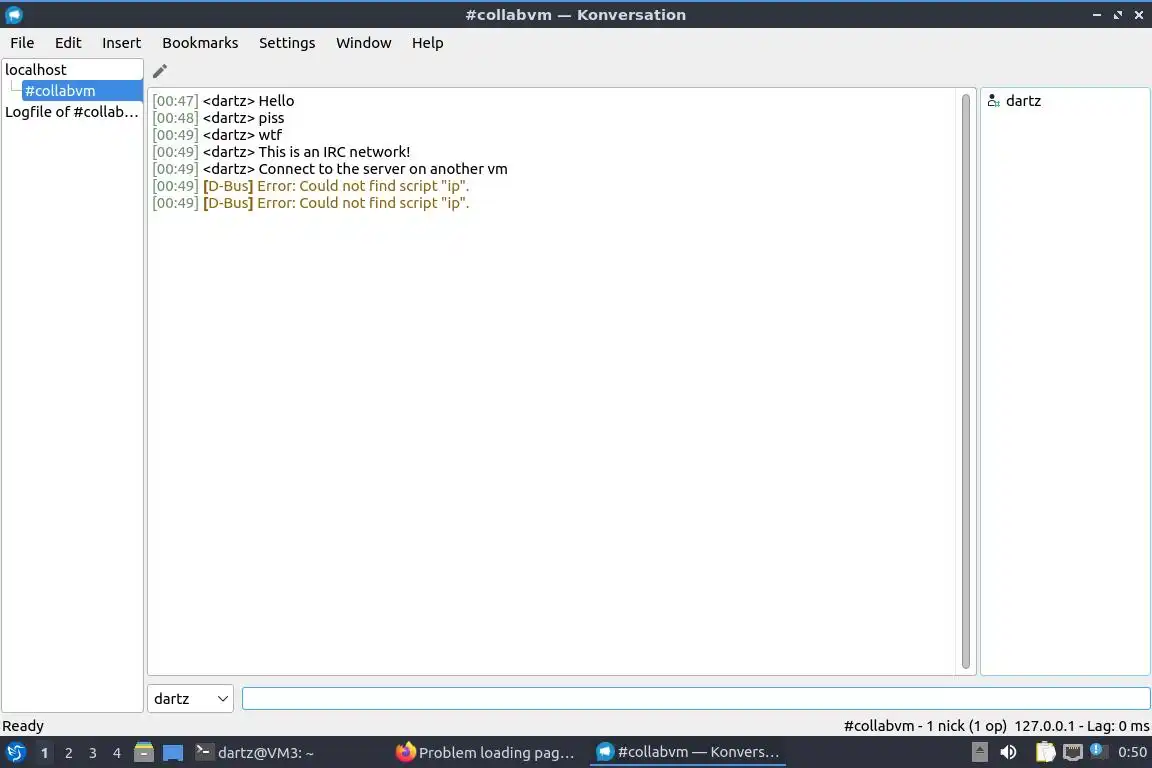Switch to virtual desktop 2
The width and height of the screenshot is (1152, 768).
pyautogui.click(x=69, y=753)
